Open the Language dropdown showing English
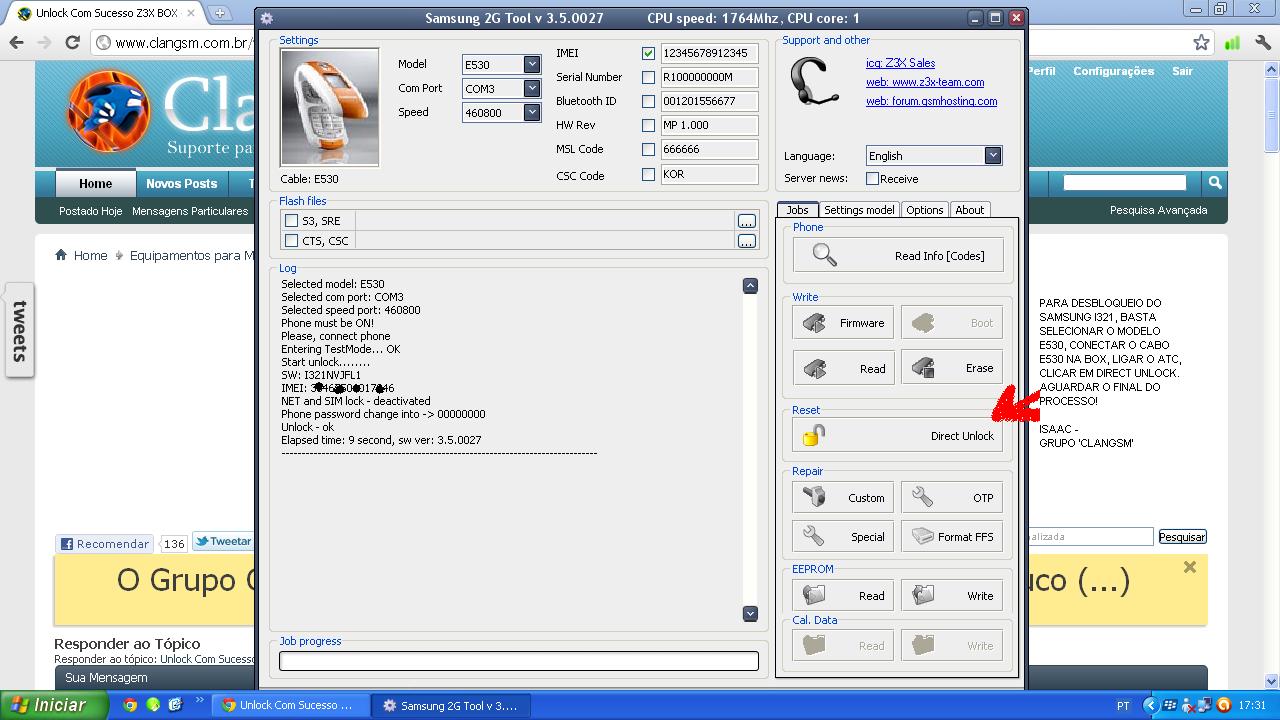 pyautogui.click(x=992, y=155)
